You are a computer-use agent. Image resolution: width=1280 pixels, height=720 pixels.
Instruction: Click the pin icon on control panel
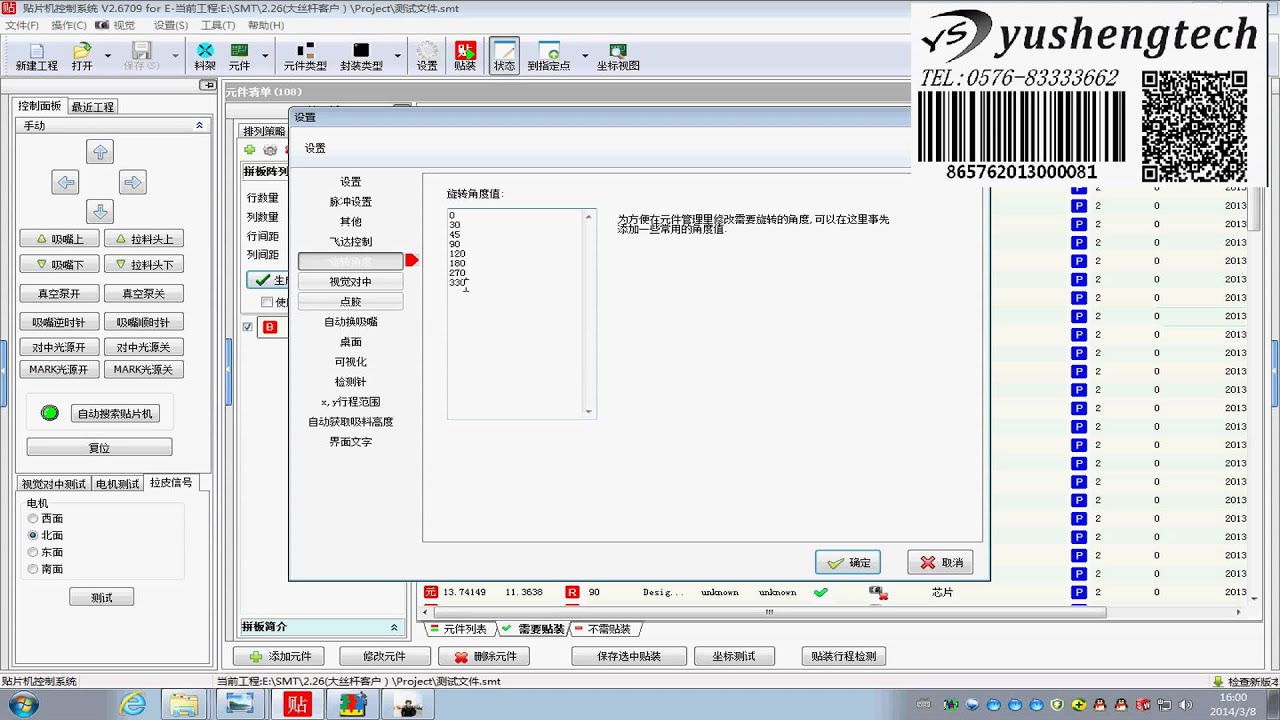208,85
